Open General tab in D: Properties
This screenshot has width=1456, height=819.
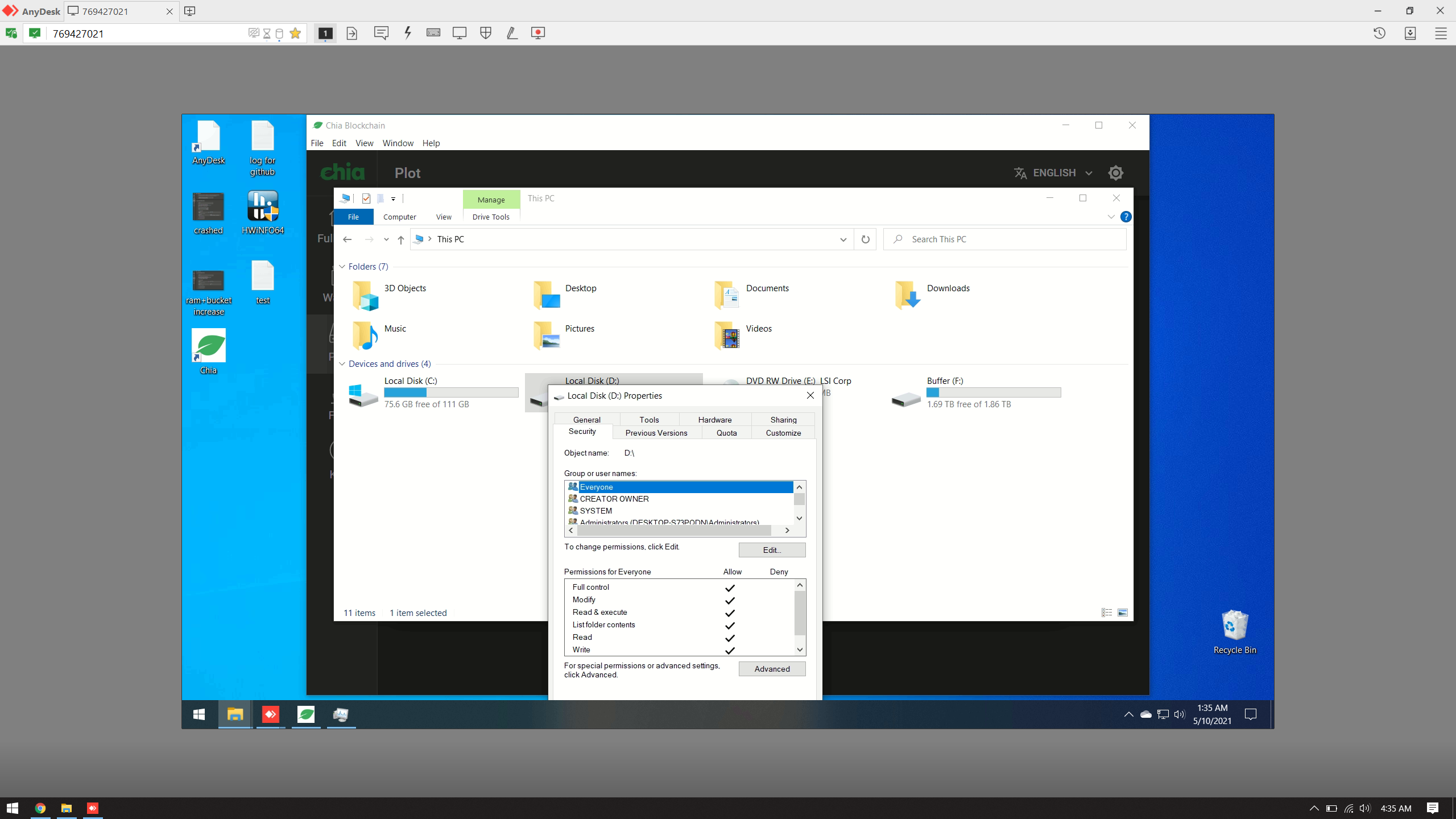[586, 420]
